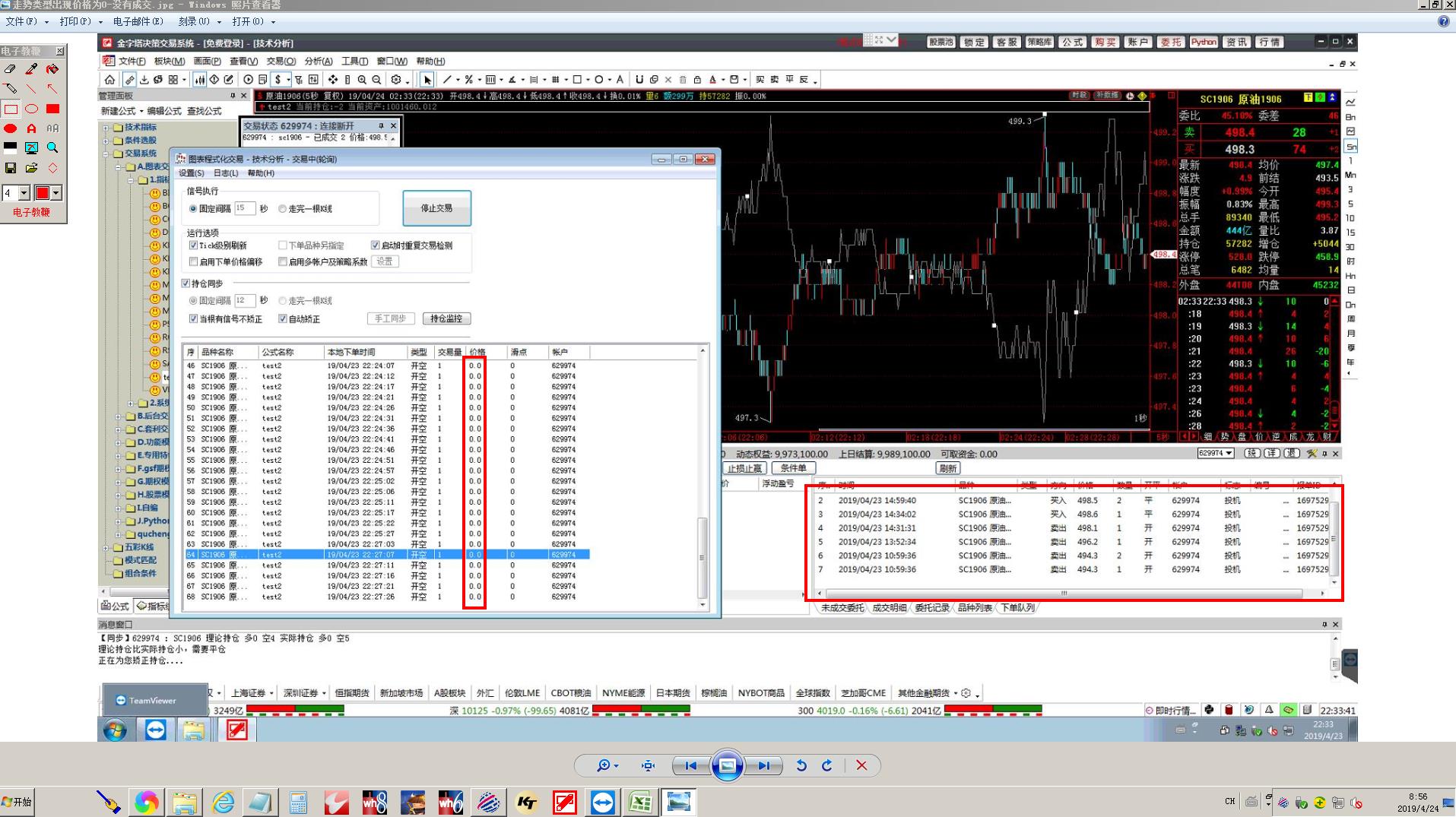Start the photo viewer slideshow
The height and width of the screenshot is (817, 1456).
[x=727, y=765]
